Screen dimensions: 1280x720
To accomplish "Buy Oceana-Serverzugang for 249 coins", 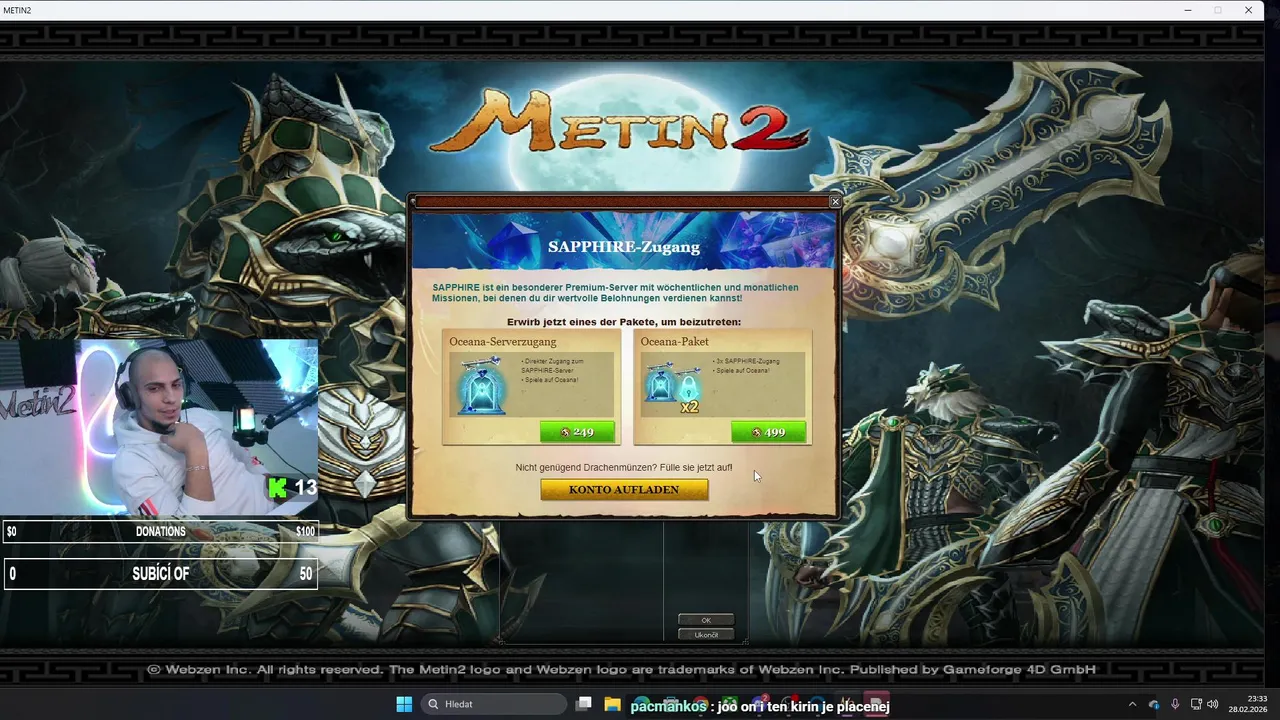I will pos(577,432).
